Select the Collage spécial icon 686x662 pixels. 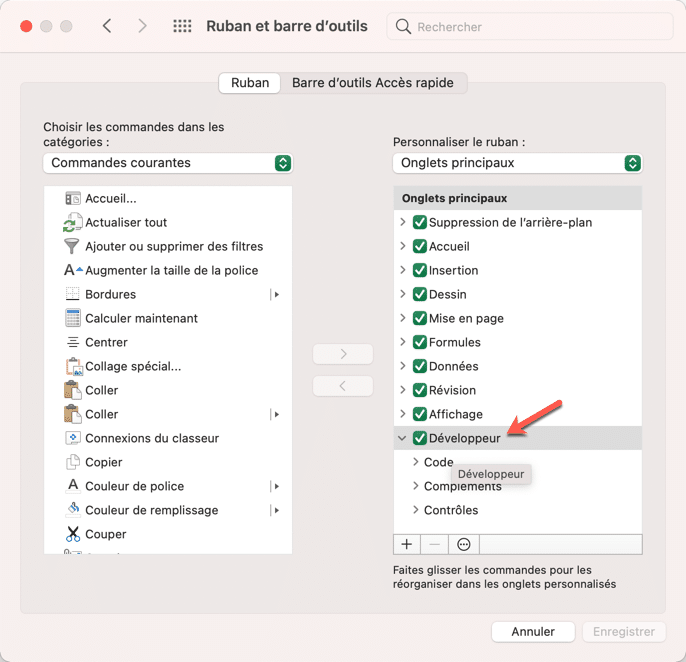coord(74,367)
